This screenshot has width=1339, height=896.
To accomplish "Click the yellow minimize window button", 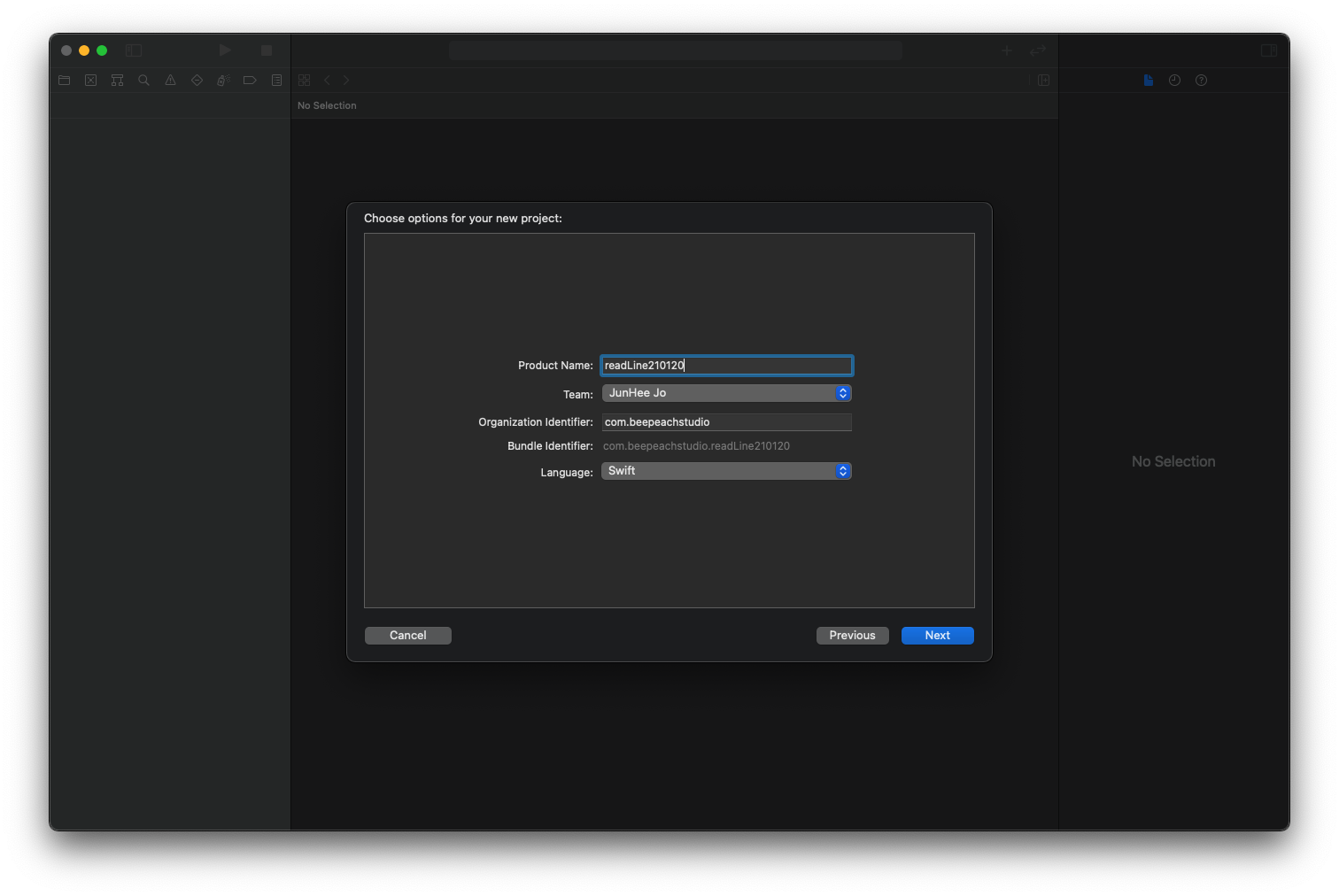I will pyautogui.click(x=84, y=50).
